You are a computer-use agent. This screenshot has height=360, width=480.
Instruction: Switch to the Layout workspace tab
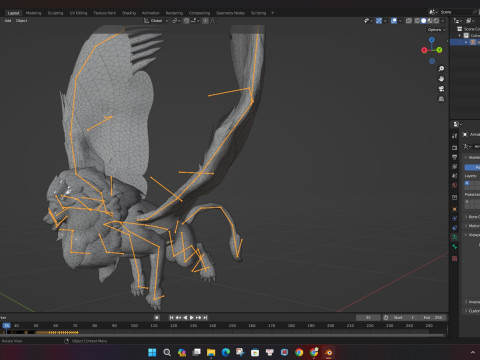(14, 13)
